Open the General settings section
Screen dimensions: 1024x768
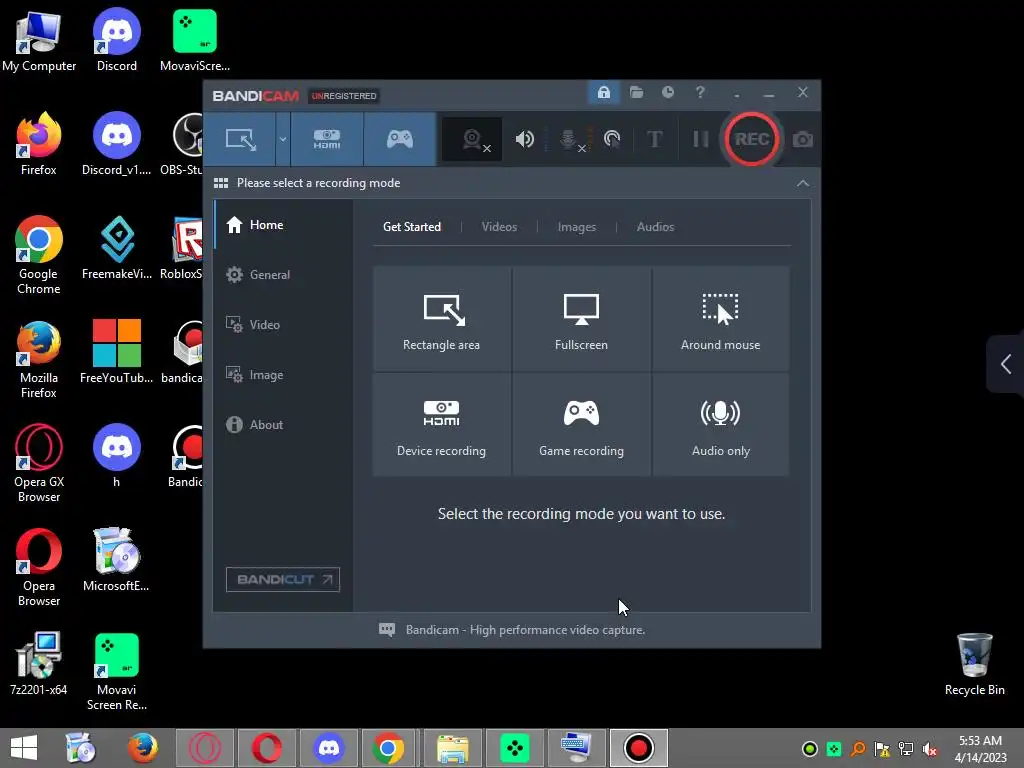(283, 275)
